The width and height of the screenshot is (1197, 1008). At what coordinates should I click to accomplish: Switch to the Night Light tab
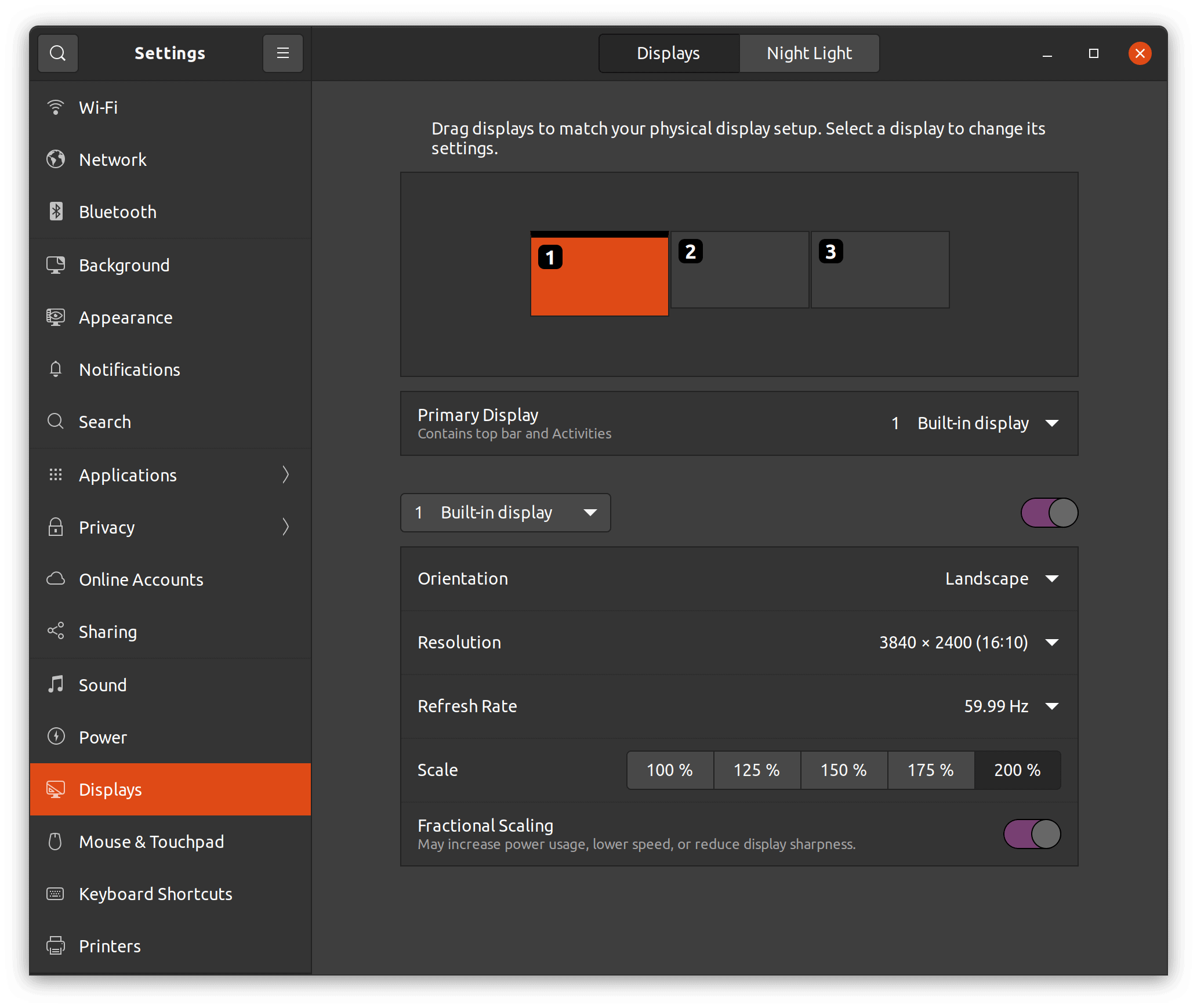[809, 53]
